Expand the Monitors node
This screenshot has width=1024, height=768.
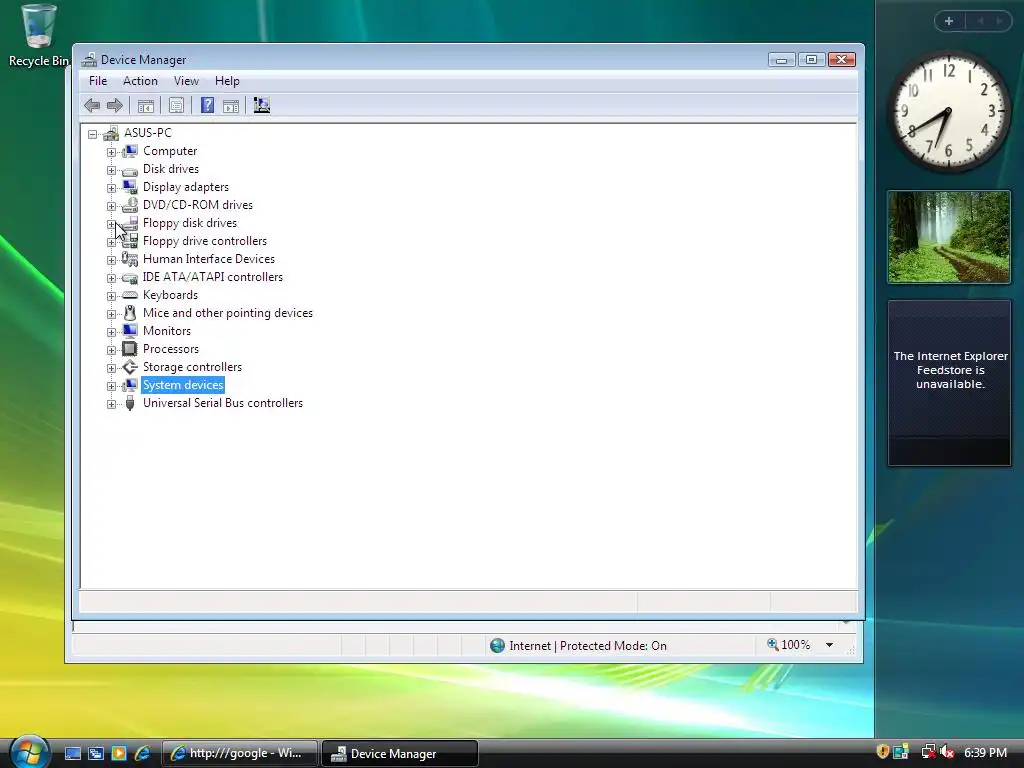111,332
